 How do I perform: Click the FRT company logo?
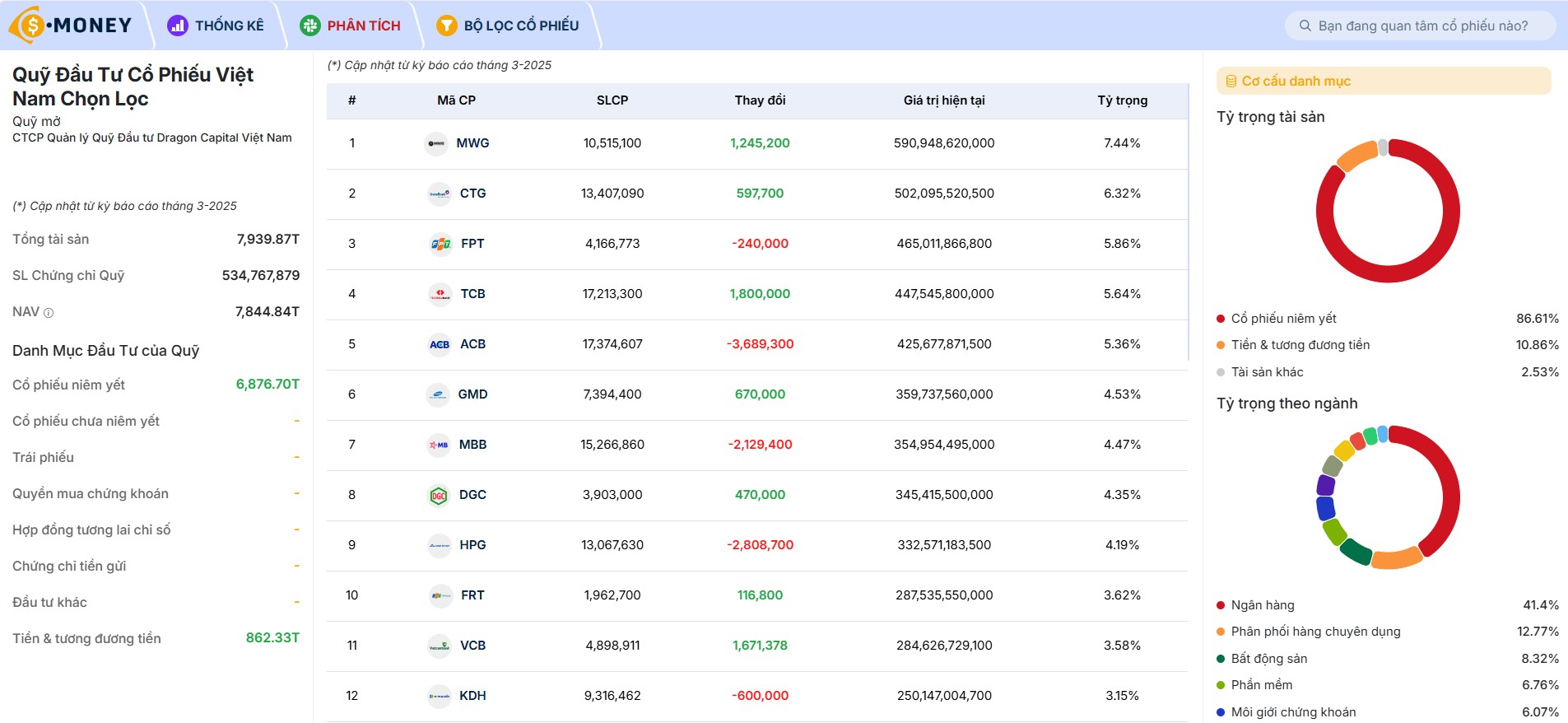tap(441, 595)
